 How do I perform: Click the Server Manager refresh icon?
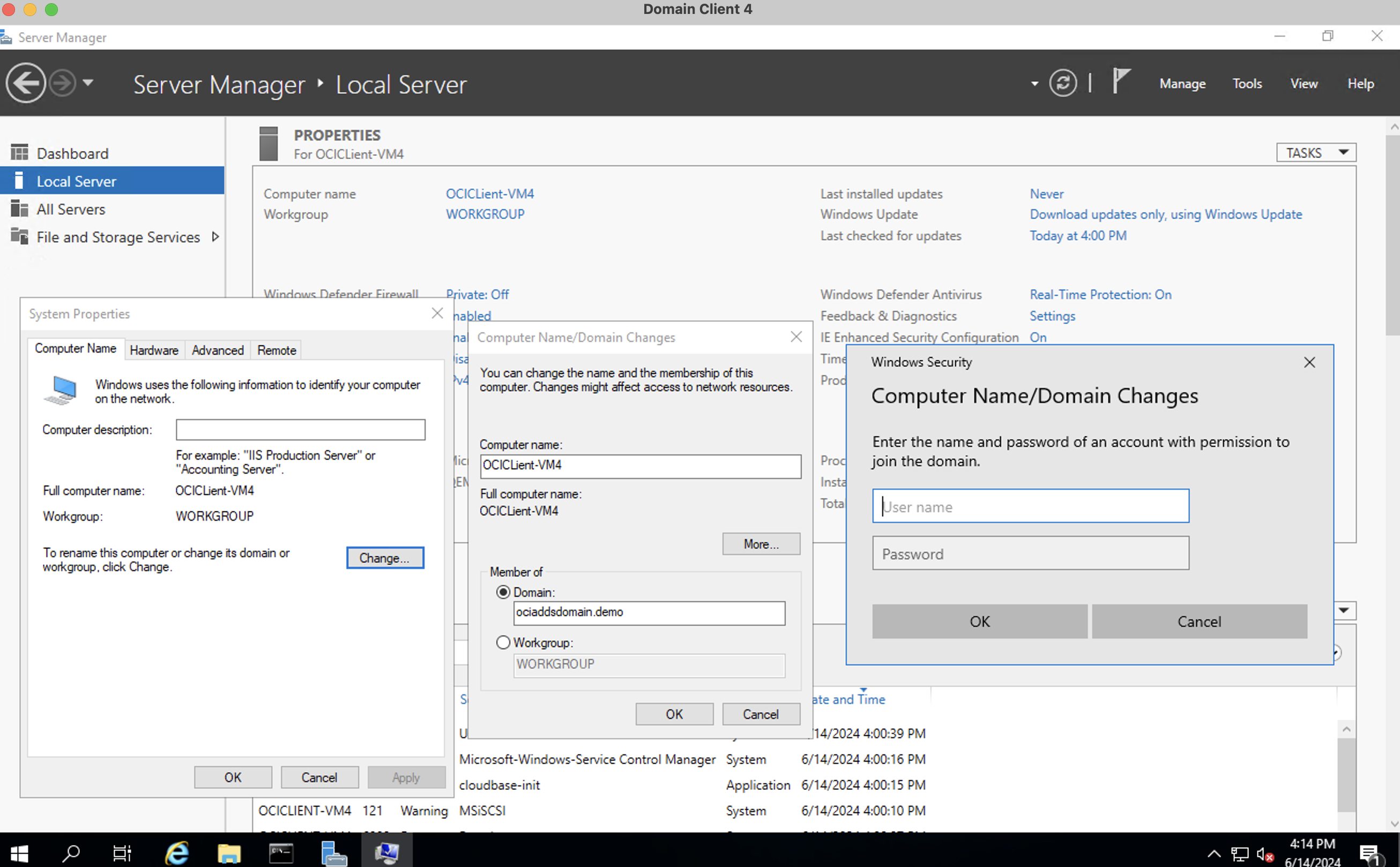pyautogui.click(x=1063, y=84)
